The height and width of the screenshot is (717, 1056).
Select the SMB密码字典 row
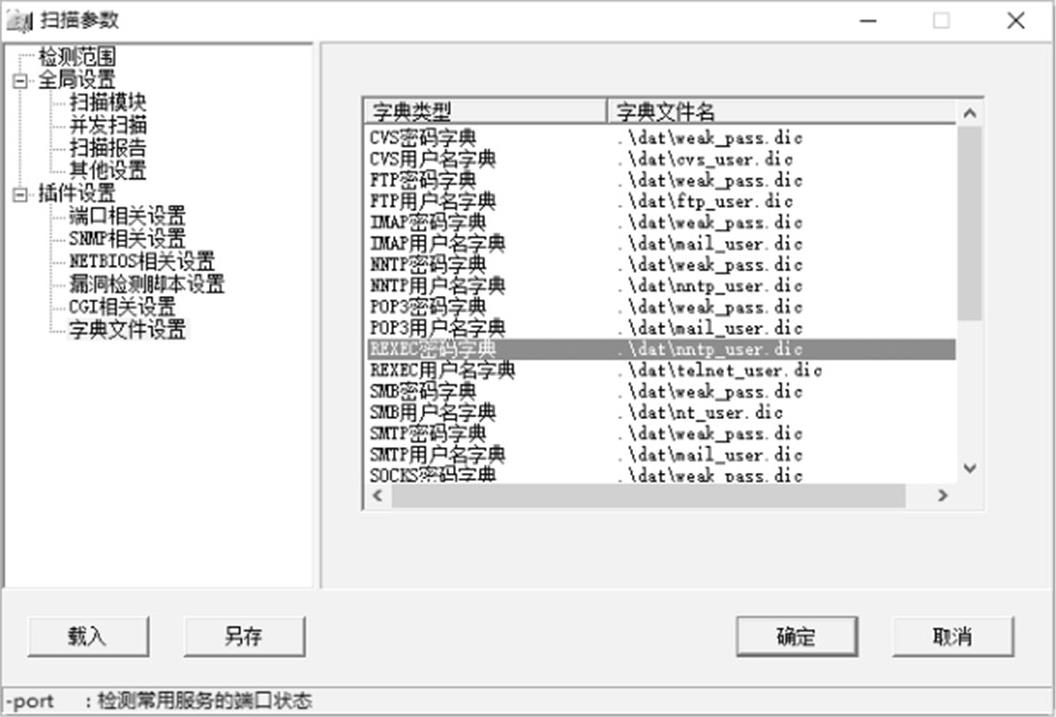point(661,391)
